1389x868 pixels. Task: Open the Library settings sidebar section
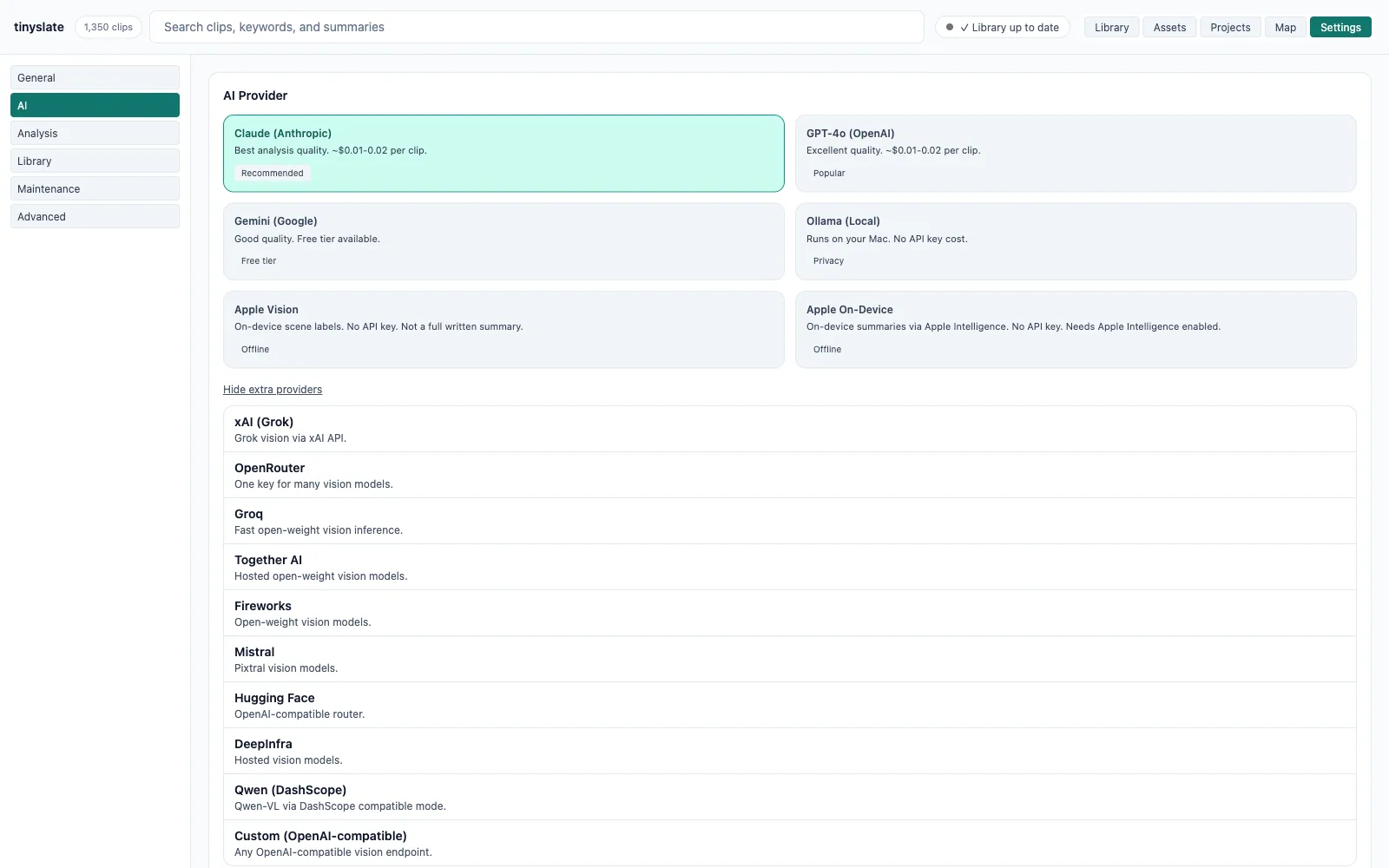coord(95,161)
